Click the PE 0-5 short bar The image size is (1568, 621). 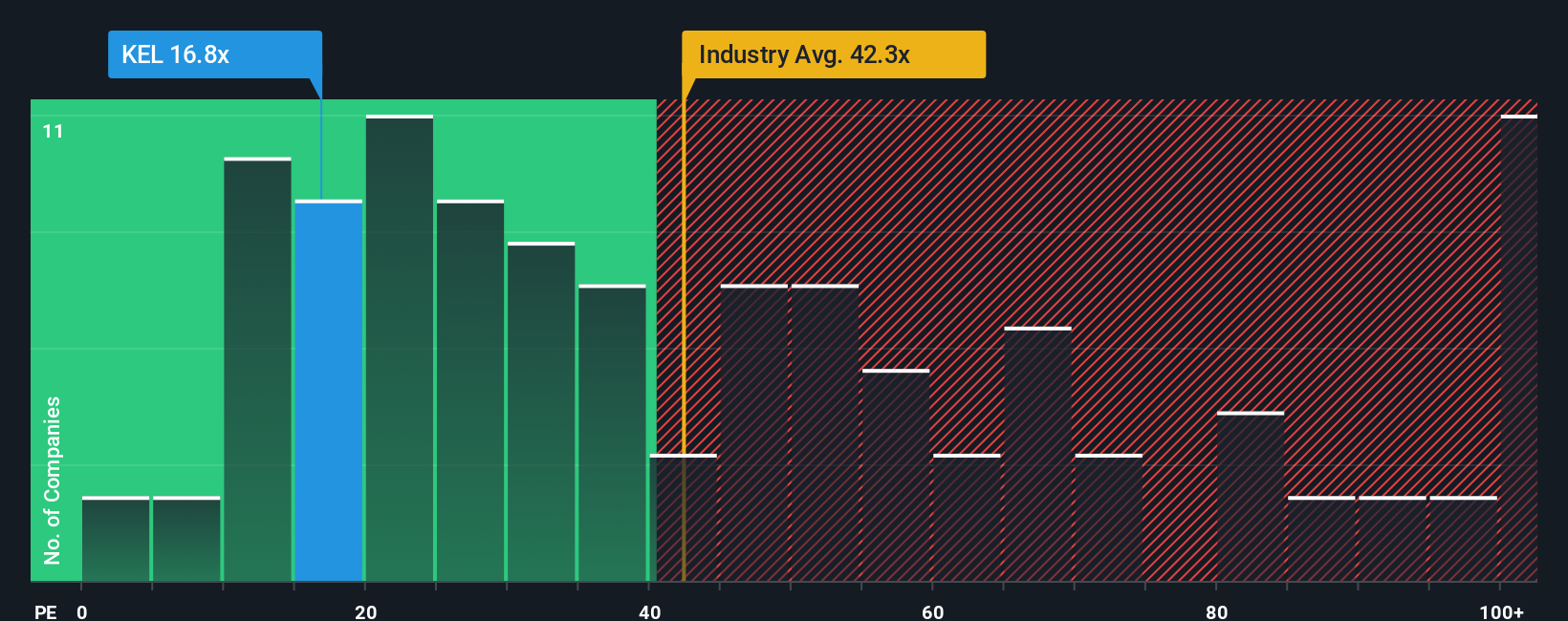click(x=116, y=540)
